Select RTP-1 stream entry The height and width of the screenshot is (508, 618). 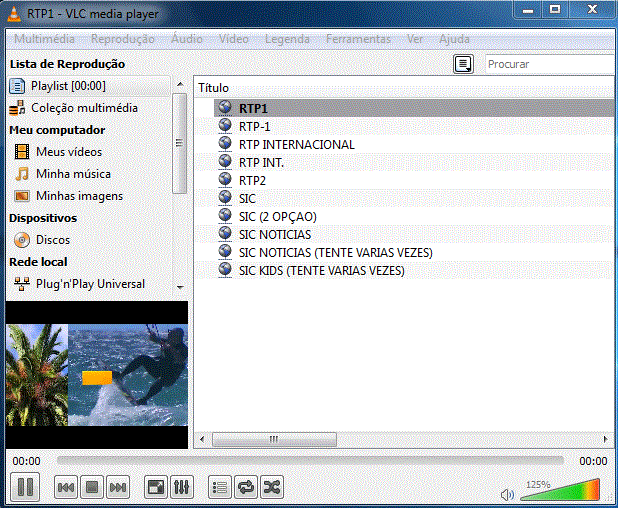click(404, 127)
